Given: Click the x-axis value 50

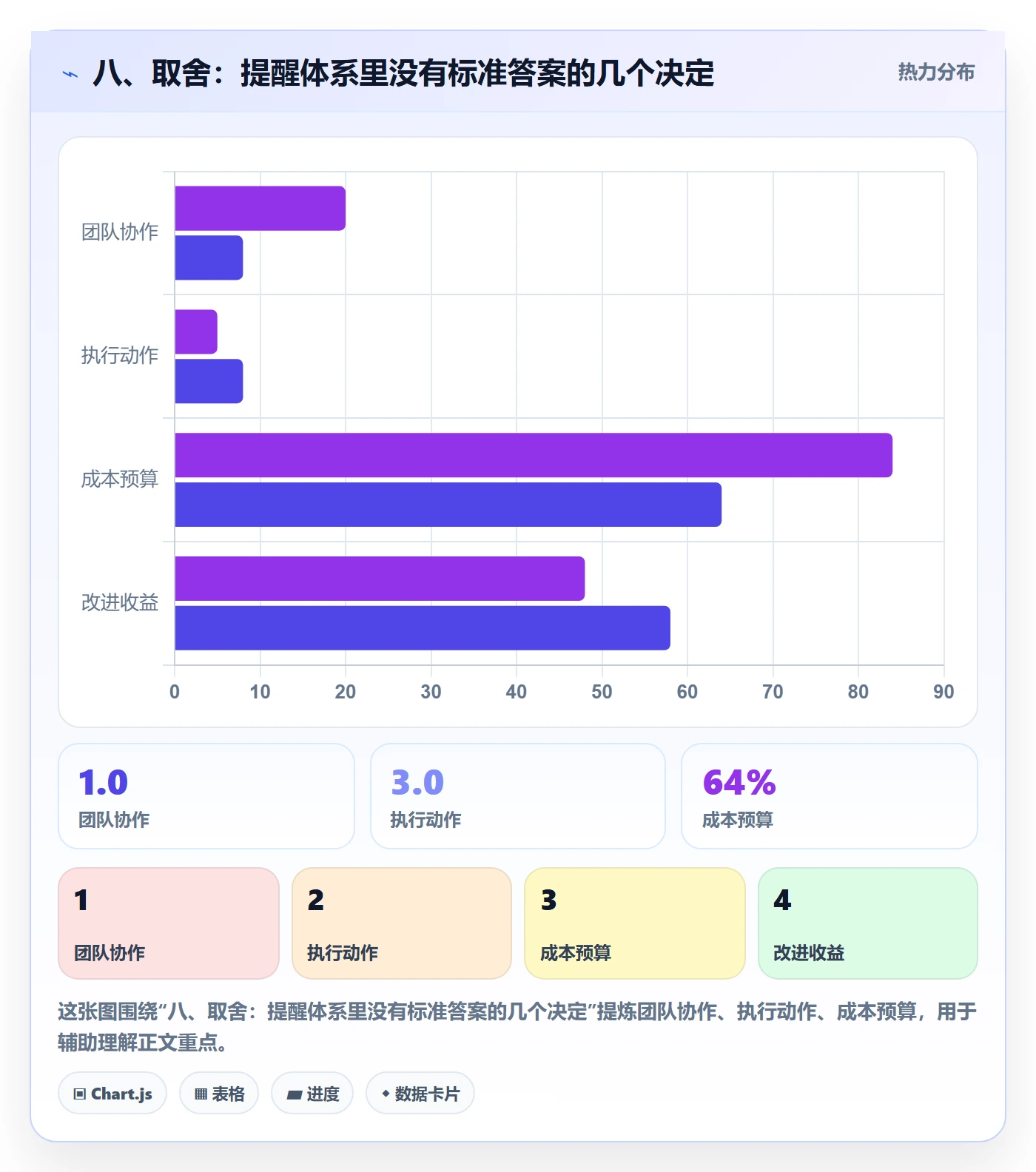Looking at the screenshot, I should click(x=602, y=692).
